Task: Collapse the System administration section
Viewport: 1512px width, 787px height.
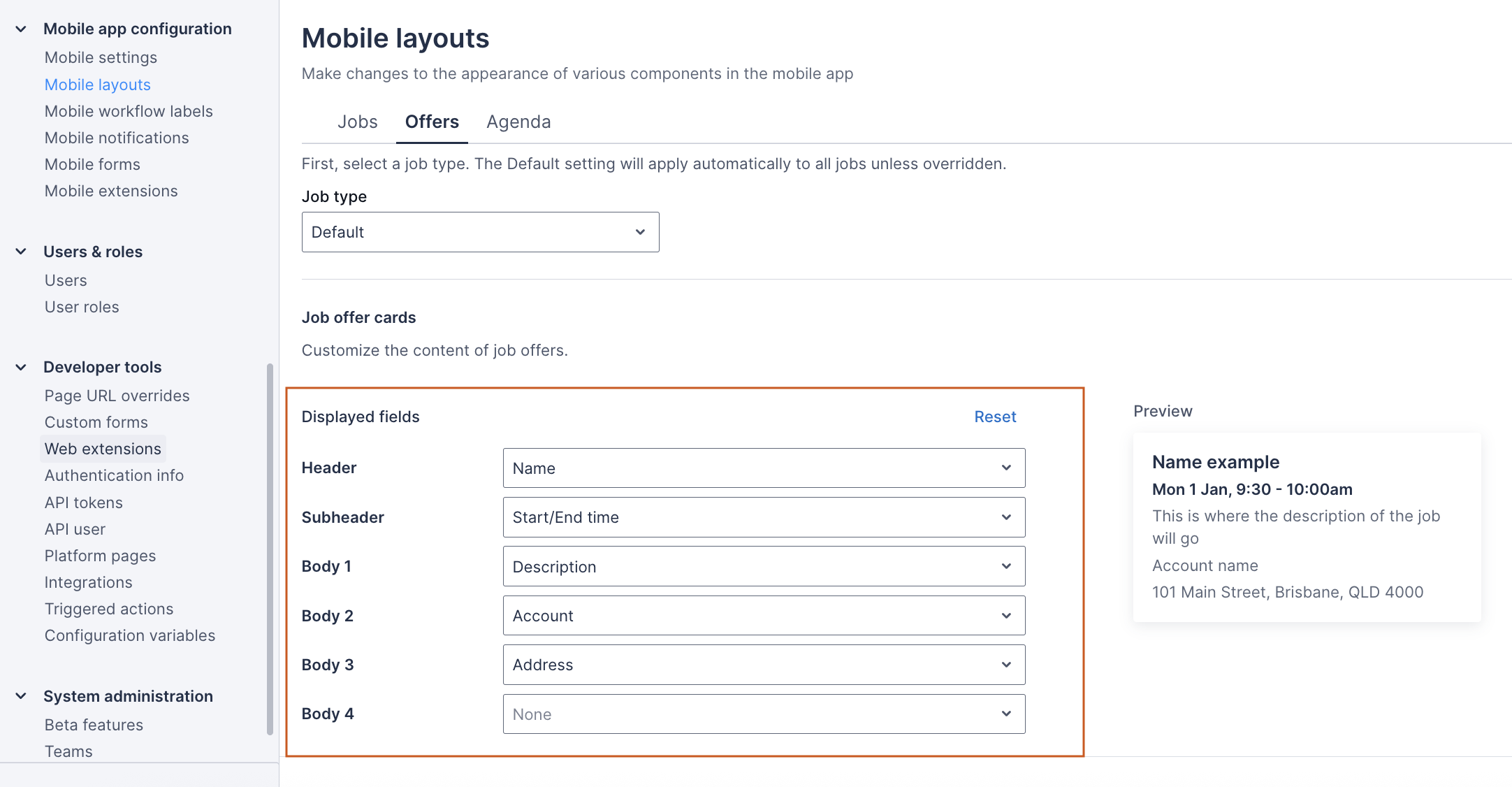Action: [21, 696]
